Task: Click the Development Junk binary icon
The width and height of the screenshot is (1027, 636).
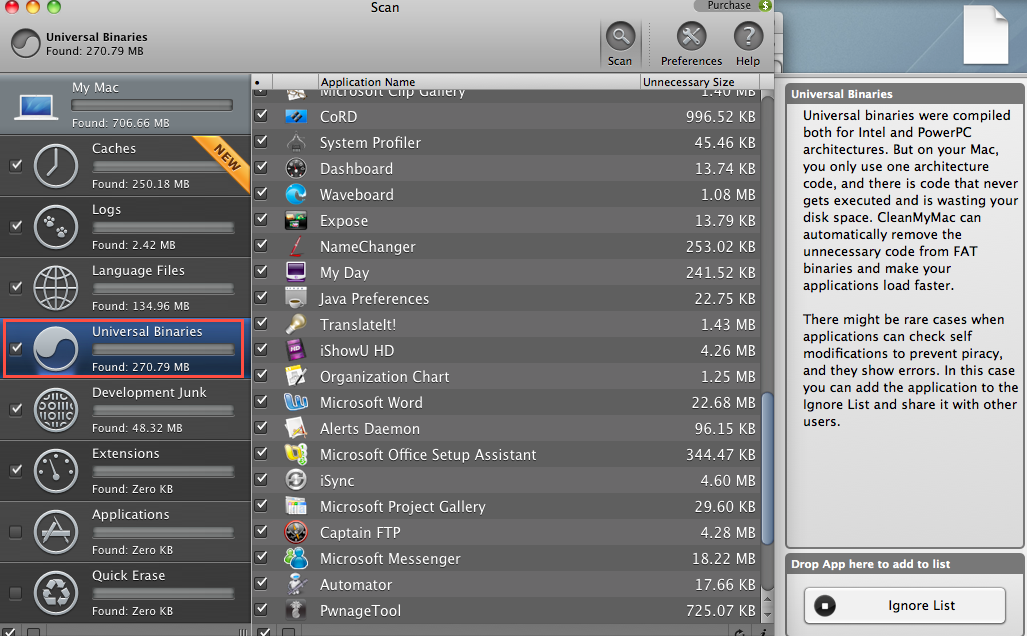Action: click(56, 409)
